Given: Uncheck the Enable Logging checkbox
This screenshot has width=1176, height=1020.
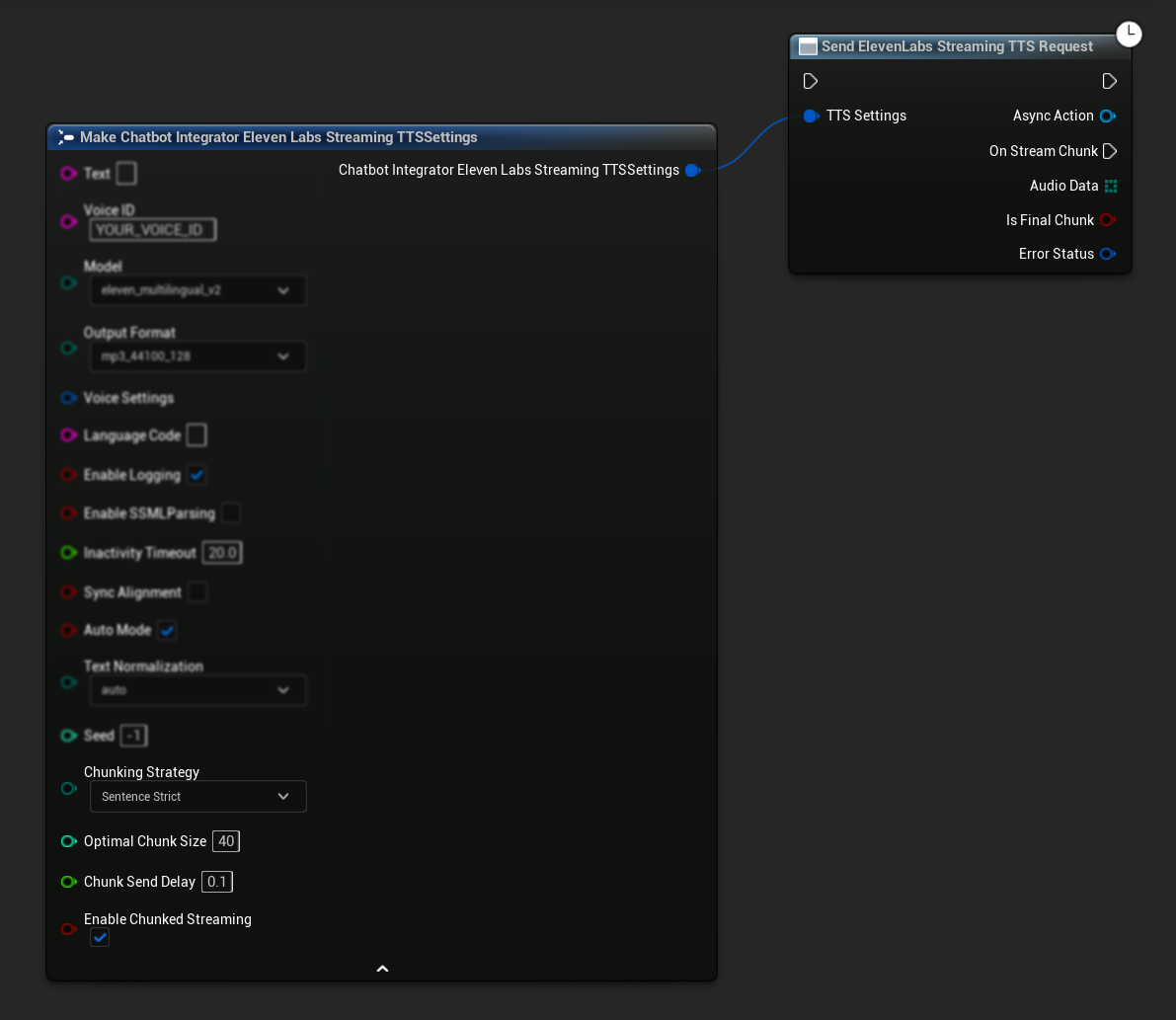Looking at the screenshot, I should (196, 475).
